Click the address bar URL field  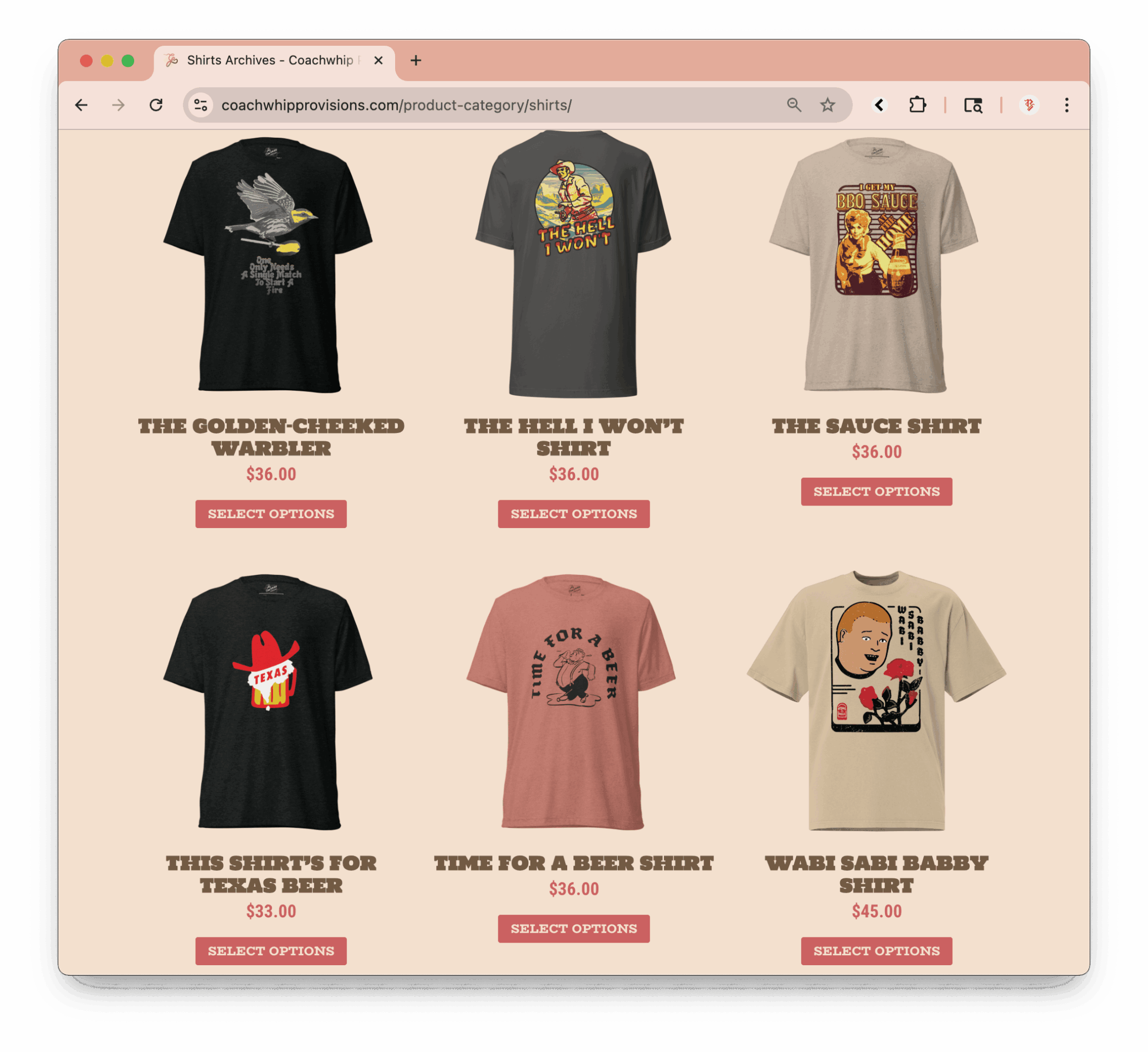click(496, 105)
